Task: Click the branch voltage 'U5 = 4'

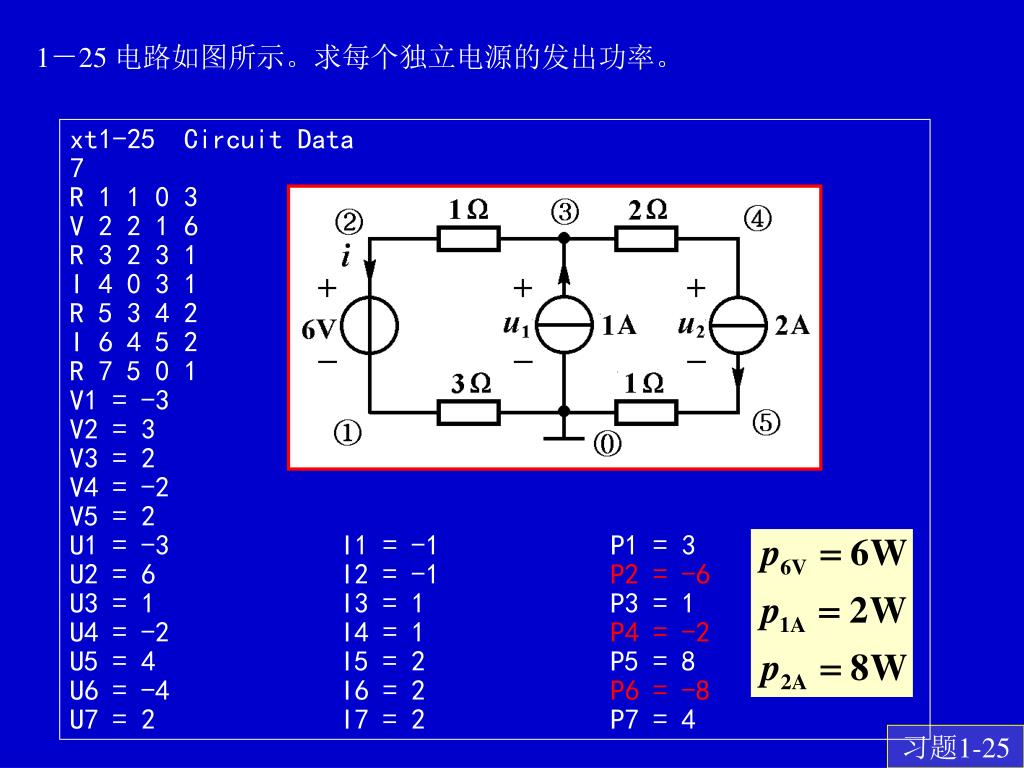Action: 112,661
